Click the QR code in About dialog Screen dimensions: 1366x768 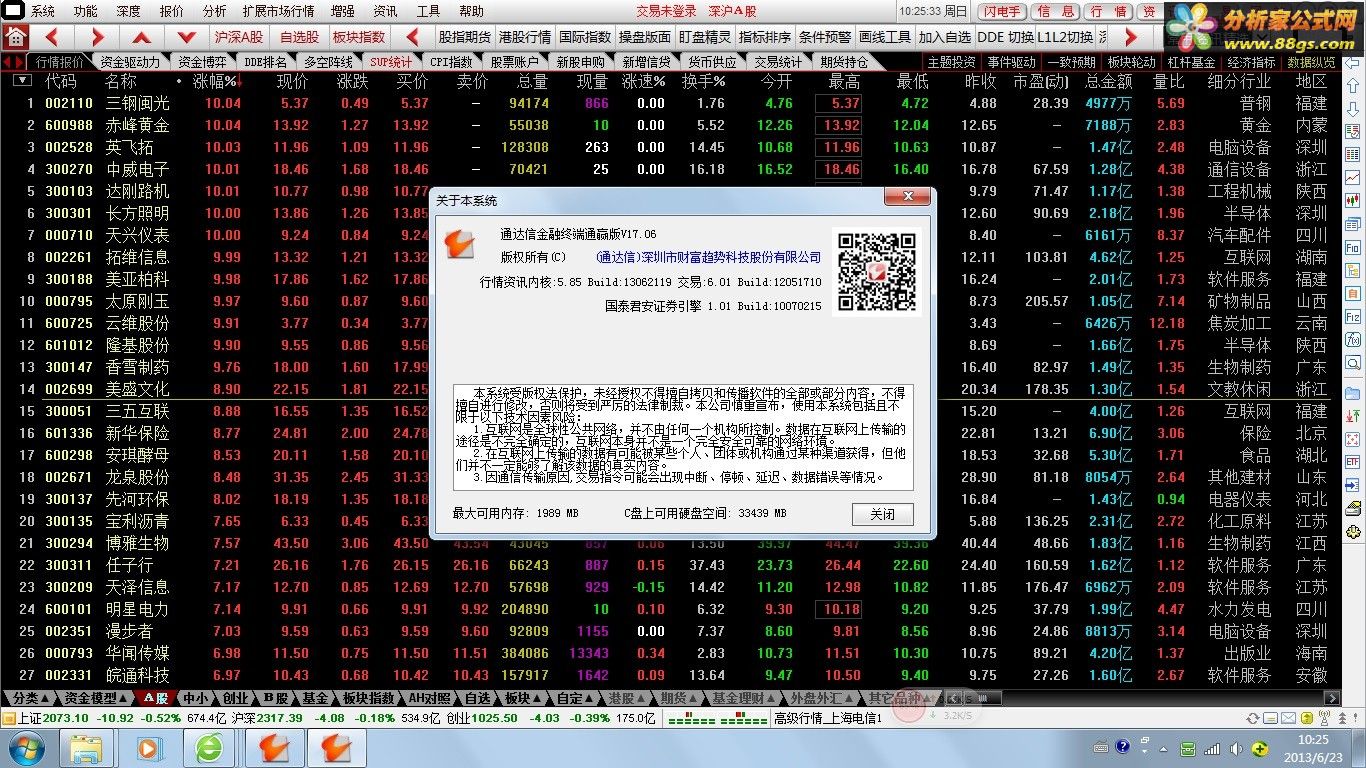click(x=876, y=273)
